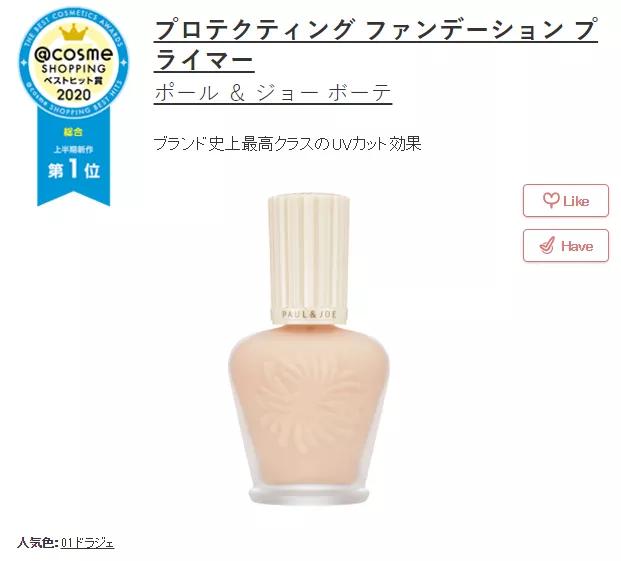The height and width of the screenshot is (561, 621).
Task: Click the @cosme logo in the badge
Action: (73, 54)
